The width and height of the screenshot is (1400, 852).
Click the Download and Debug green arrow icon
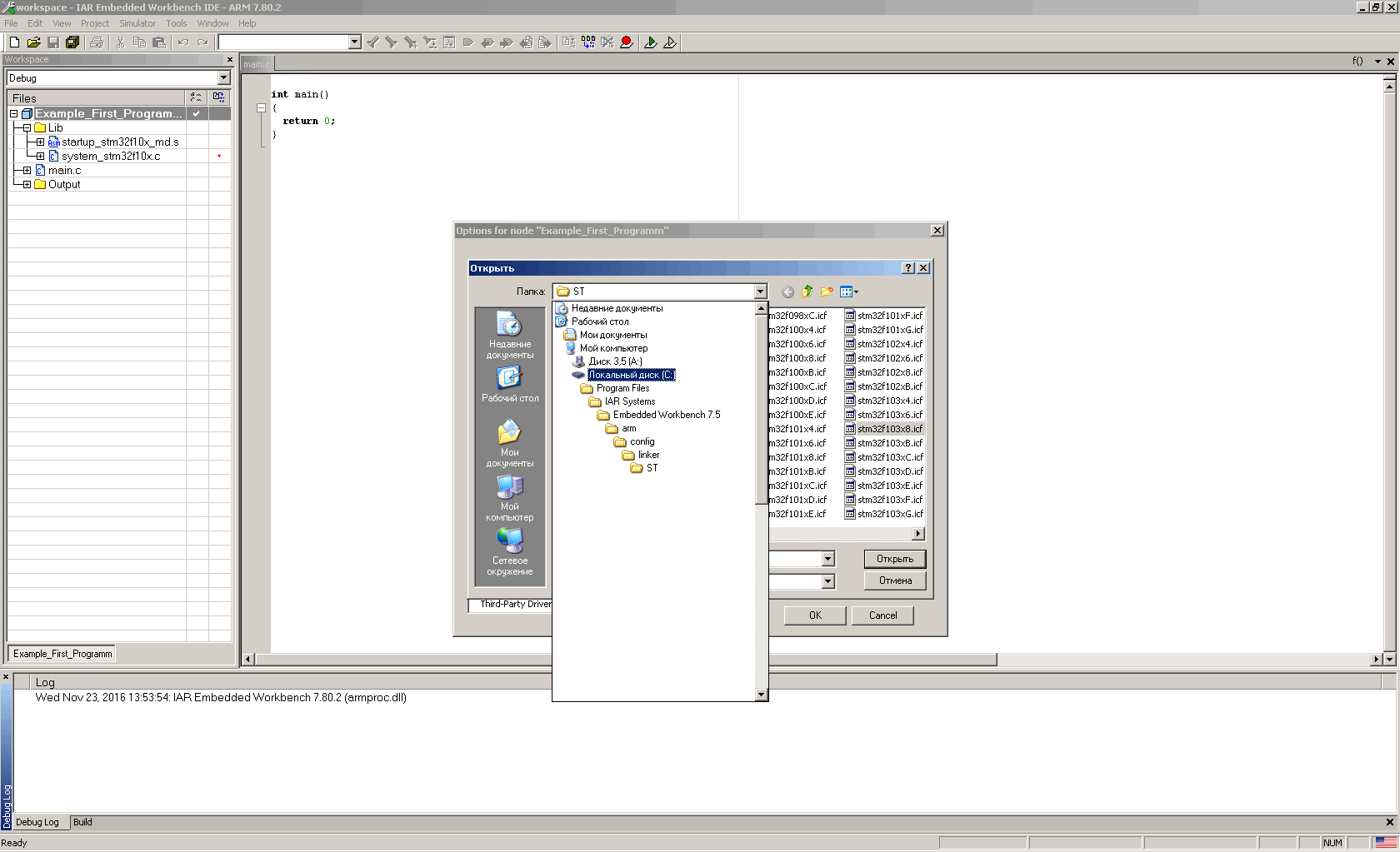tap(650, 42)
